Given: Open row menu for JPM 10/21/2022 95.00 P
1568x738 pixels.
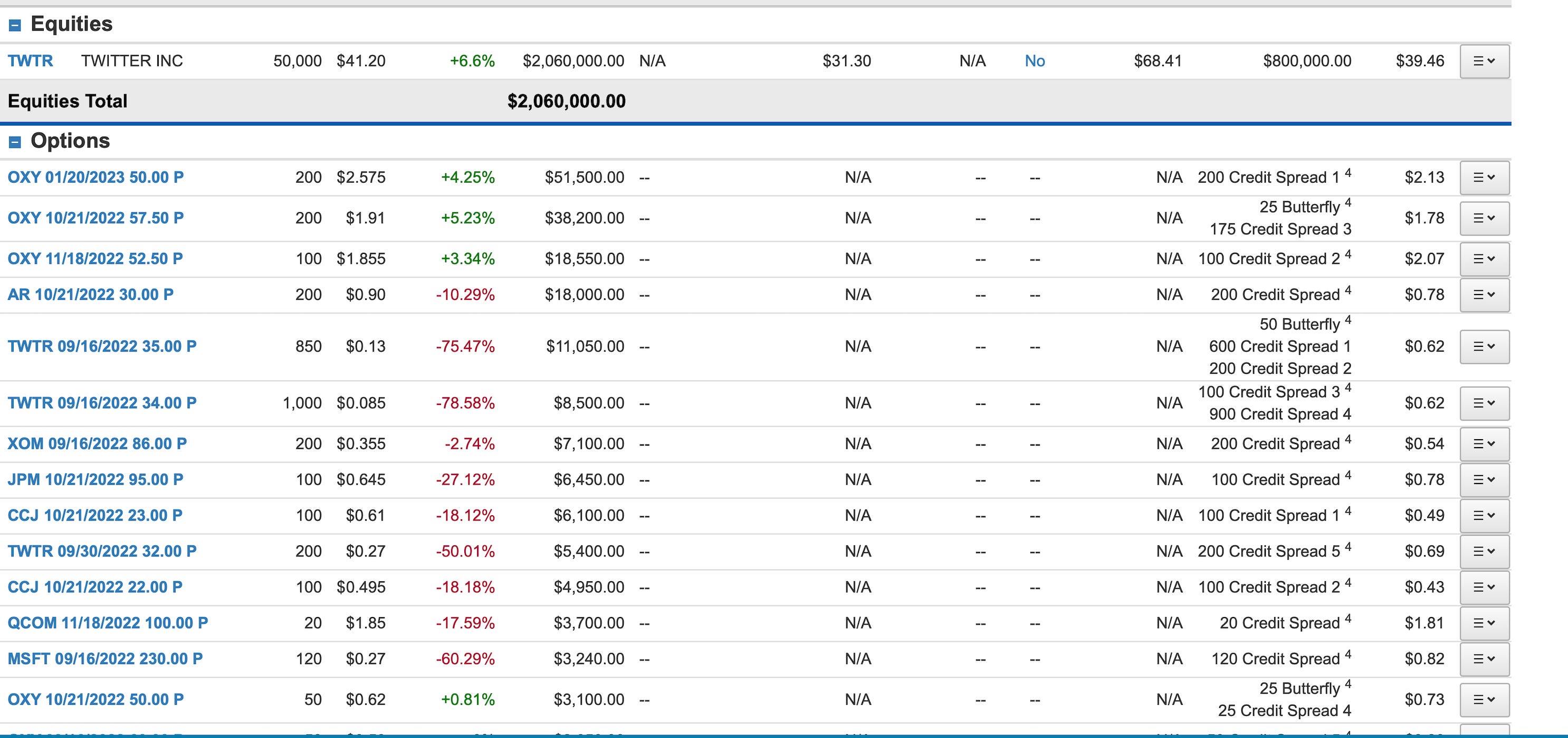Looking at the screenshot, I should click(x=1484, y=480).
